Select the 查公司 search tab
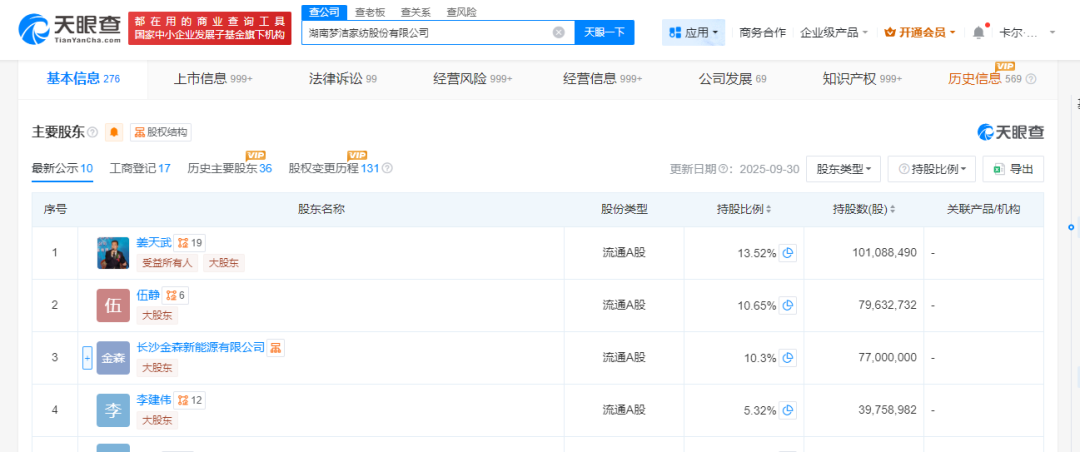This screenshot has width=1080, height=452. [324, 12]
